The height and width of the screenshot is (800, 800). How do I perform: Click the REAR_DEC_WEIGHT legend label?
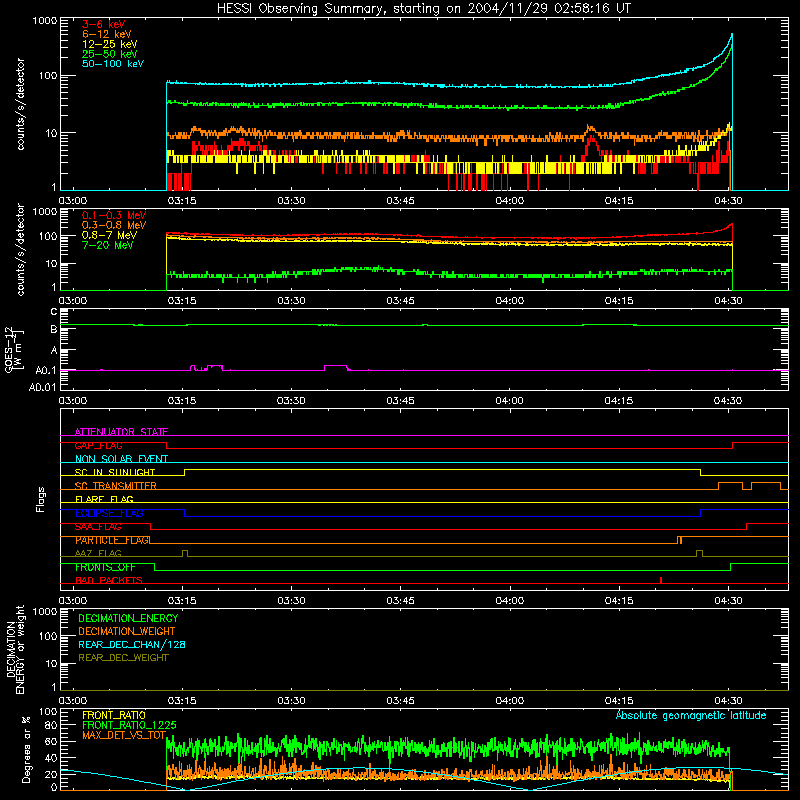point(123,658)
